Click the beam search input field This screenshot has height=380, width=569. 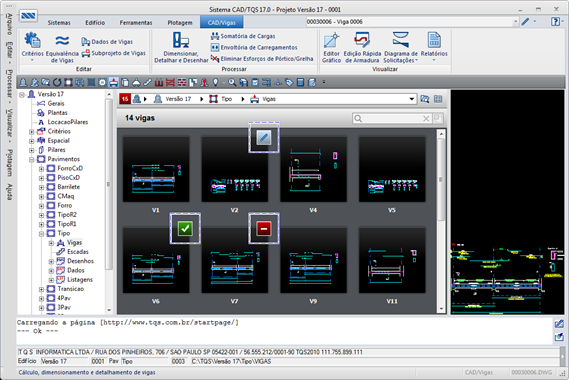pos(392,118)
